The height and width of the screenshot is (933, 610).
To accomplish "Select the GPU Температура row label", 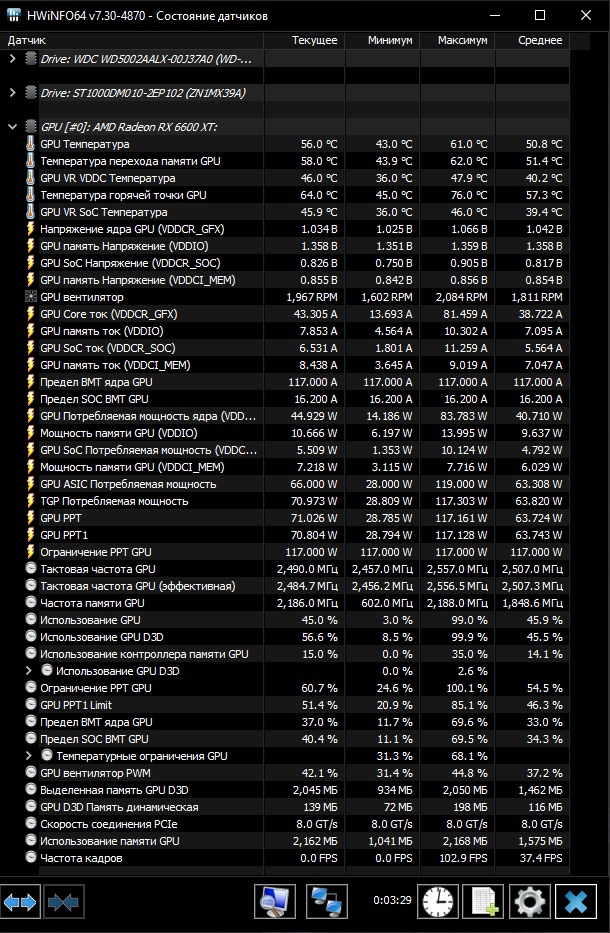I will point(85,144).
